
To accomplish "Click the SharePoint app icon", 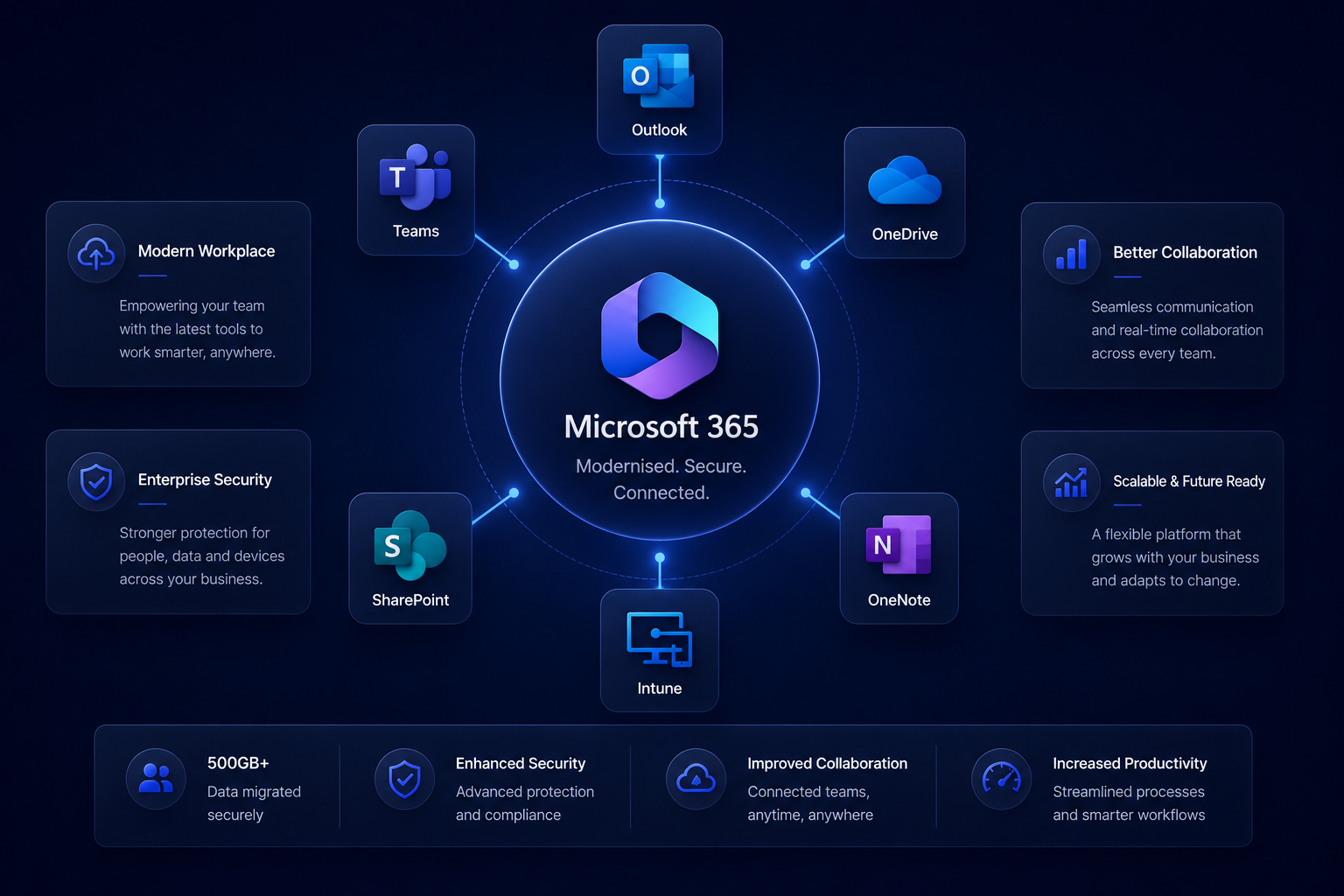I will (409, 546).
